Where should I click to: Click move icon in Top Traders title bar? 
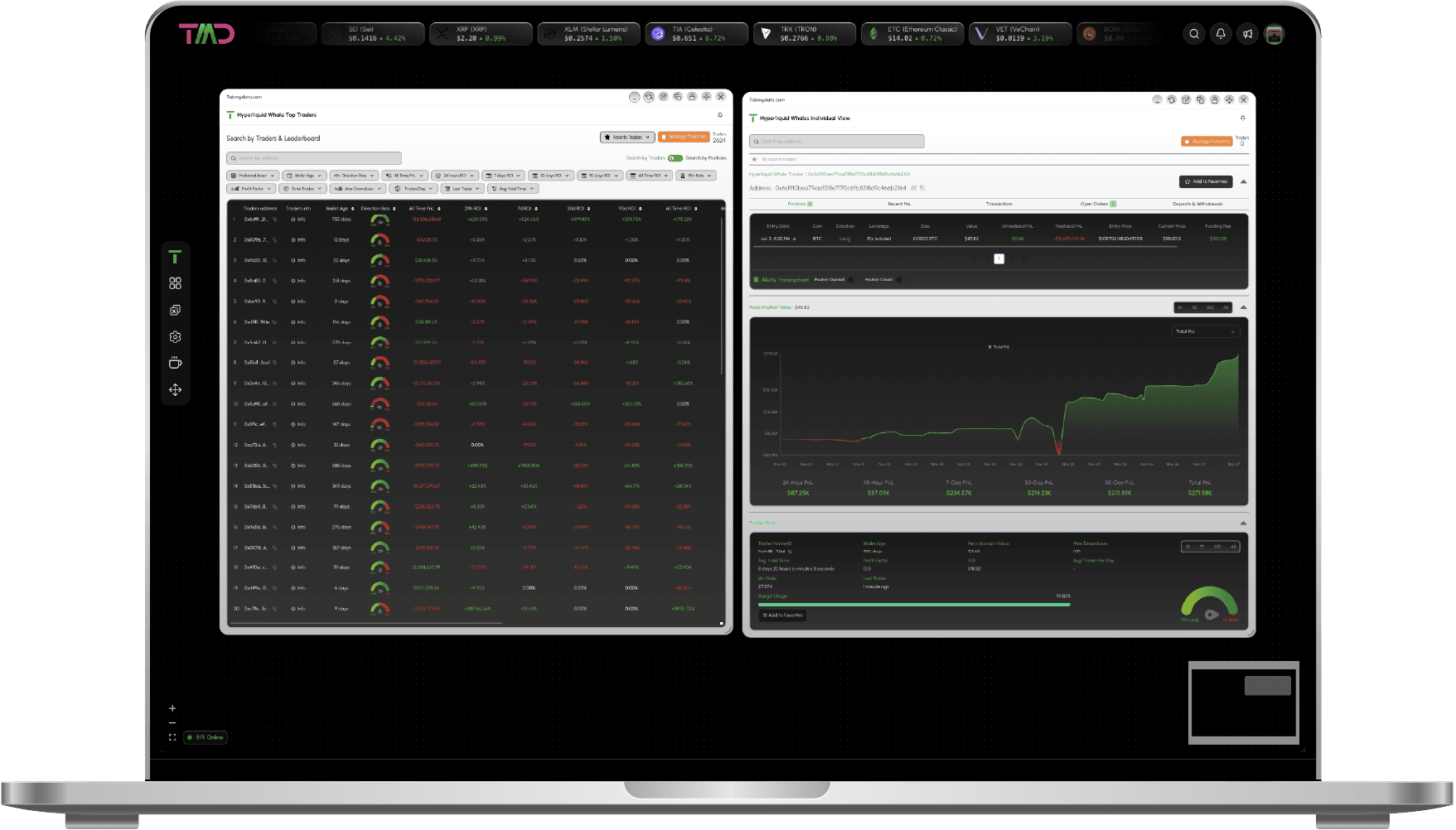coord(706,97)
